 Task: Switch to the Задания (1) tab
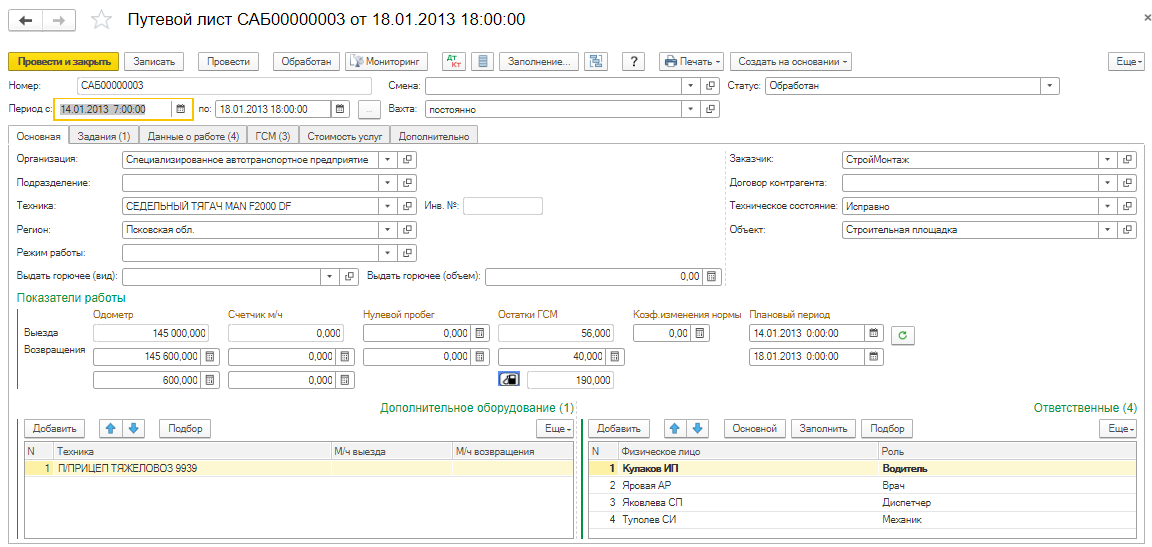click(x=103, y=136)
